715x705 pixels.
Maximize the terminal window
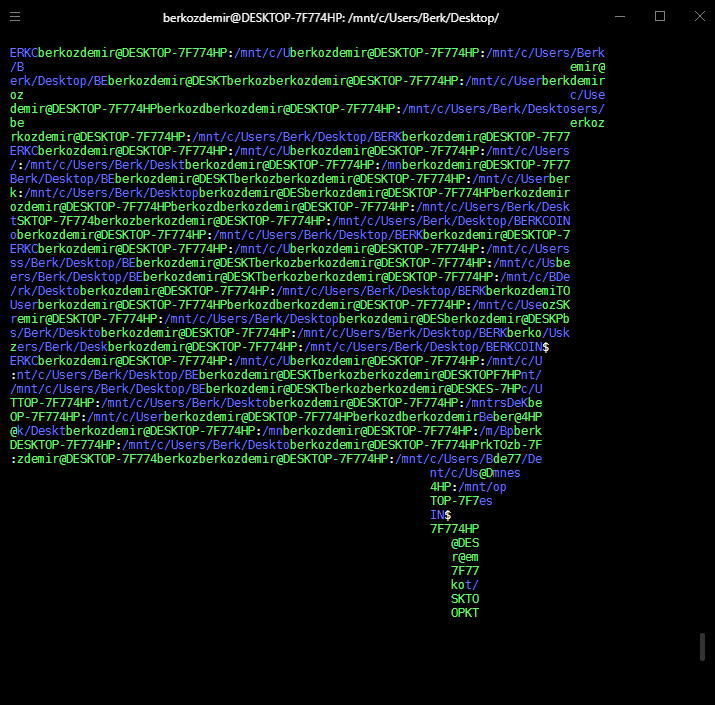pyautogui.click(x=660, y=16)
